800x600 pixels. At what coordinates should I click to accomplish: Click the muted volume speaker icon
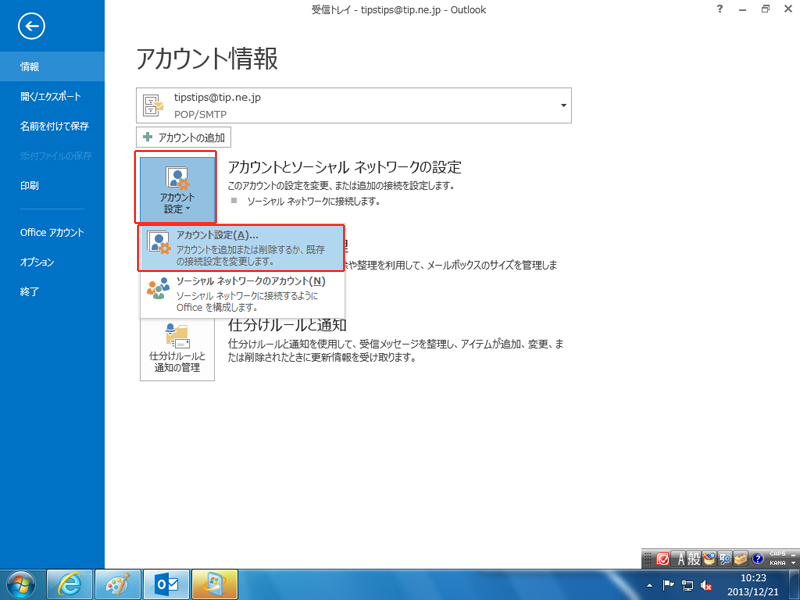click(707, 585)
